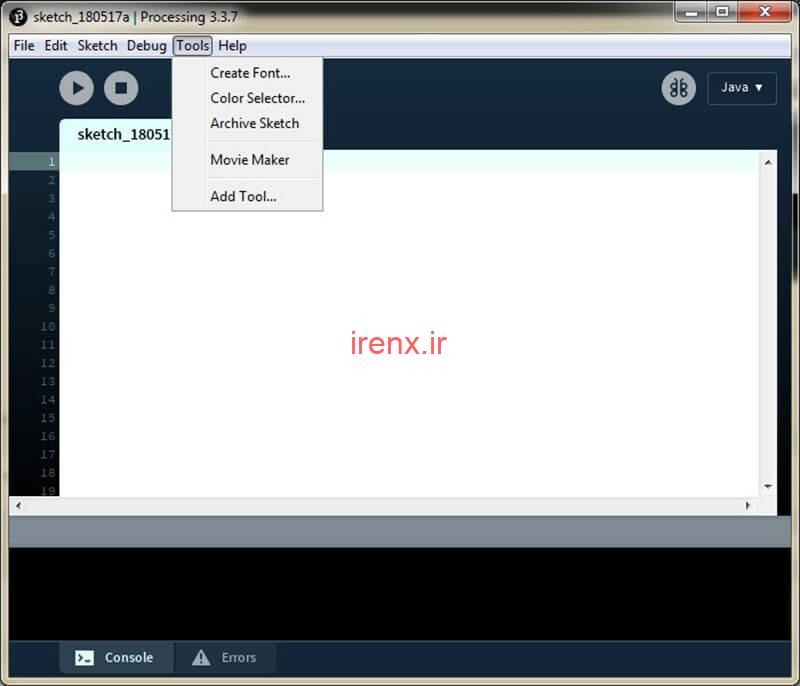Click the Processing logo in title bar

[x=18, y=16]
